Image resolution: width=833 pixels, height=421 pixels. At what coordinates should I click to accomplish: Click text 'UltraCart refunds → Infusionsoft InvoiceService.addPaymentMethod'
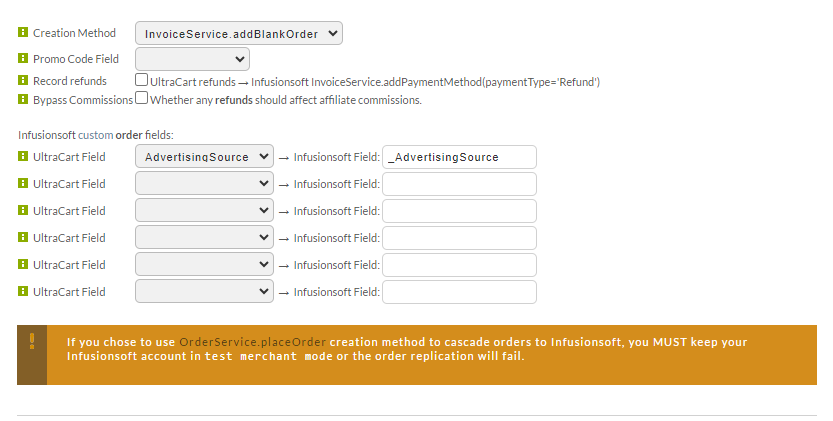point(375,82)
